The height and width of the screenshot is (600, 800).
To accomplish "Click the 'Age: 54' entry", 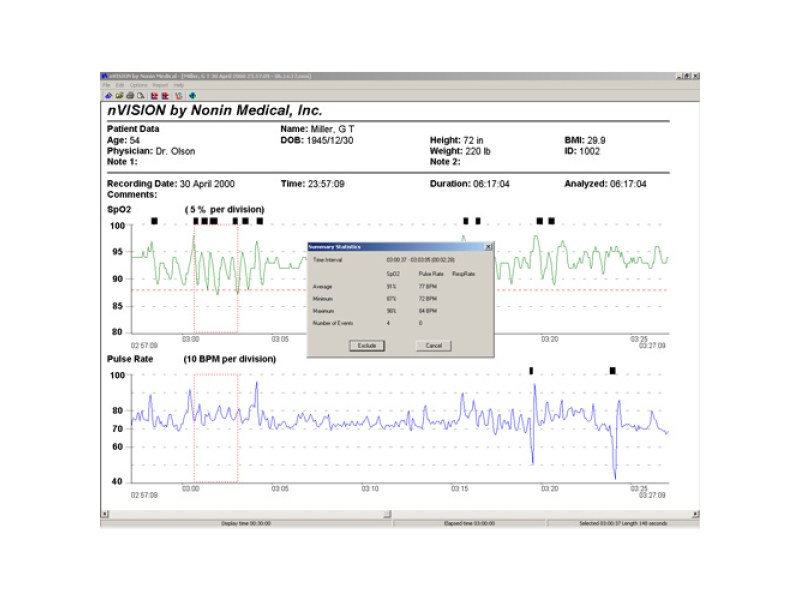I will coord(123,140).
